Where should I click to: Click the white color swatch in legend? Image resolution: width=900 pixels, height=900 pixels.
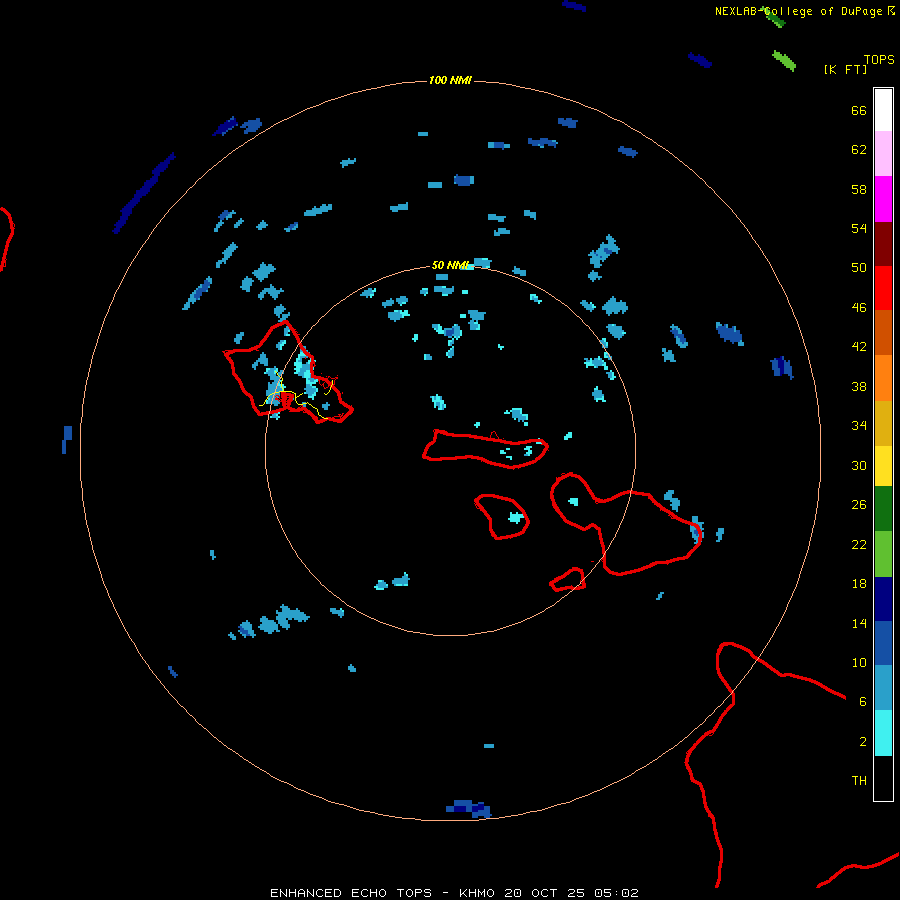(x=883, y=110)
